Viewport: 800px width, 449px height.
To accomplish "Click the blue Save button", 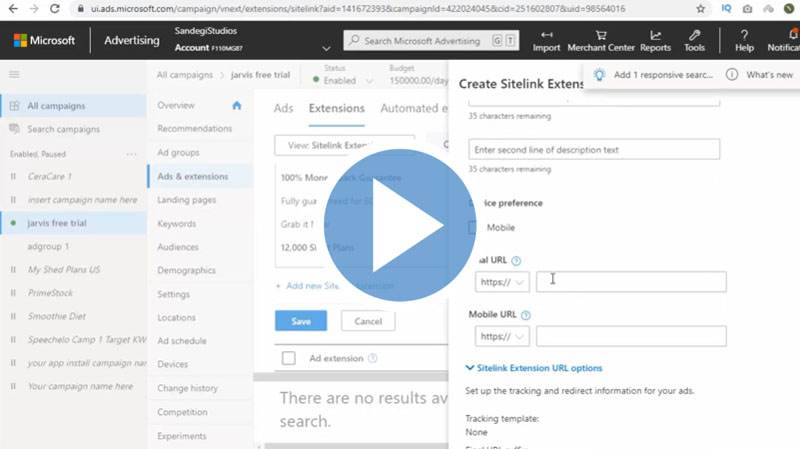I will pyautogui.click(x=301, y=321).
